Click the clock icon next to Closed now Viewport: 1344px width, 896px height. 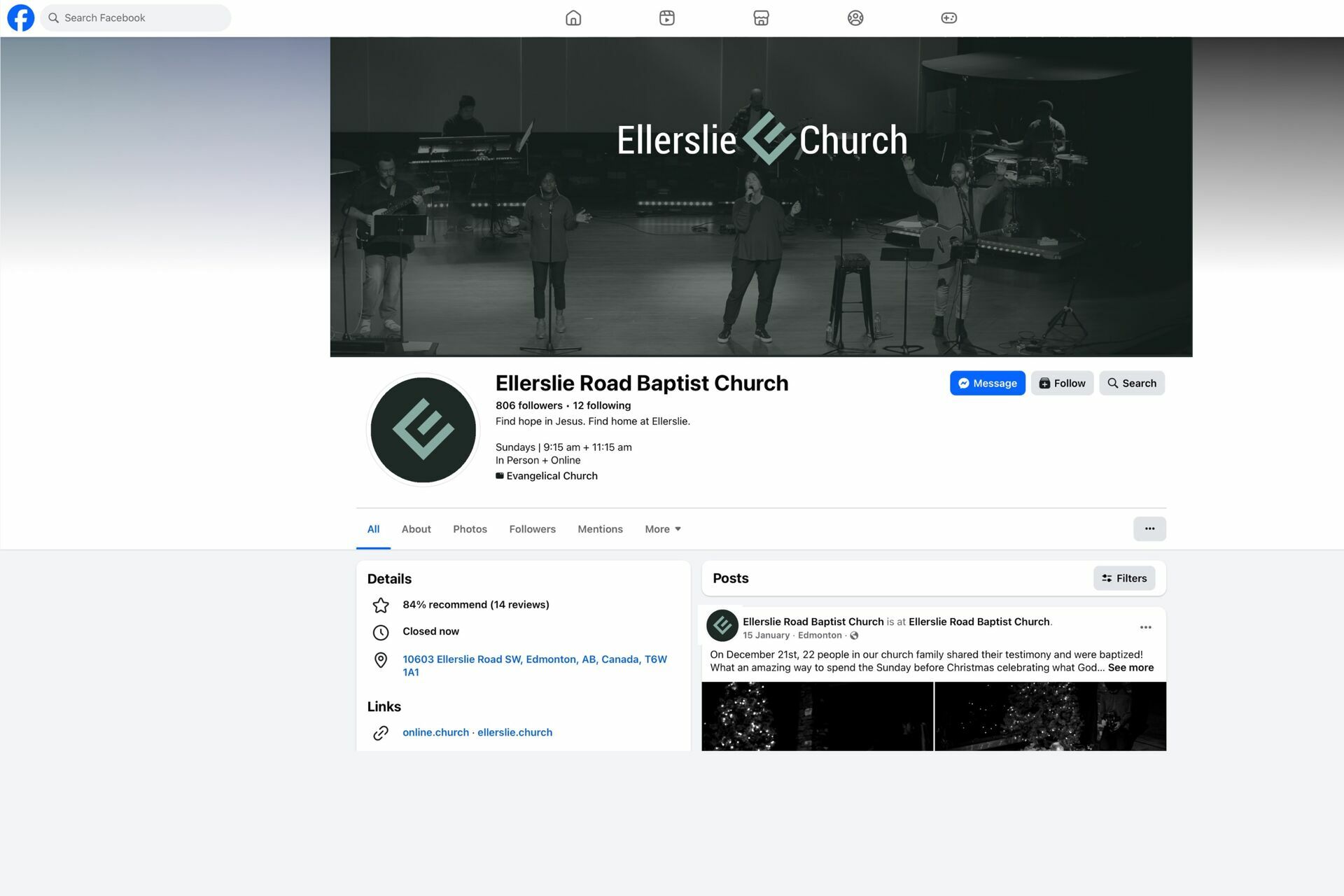(381, 632)
